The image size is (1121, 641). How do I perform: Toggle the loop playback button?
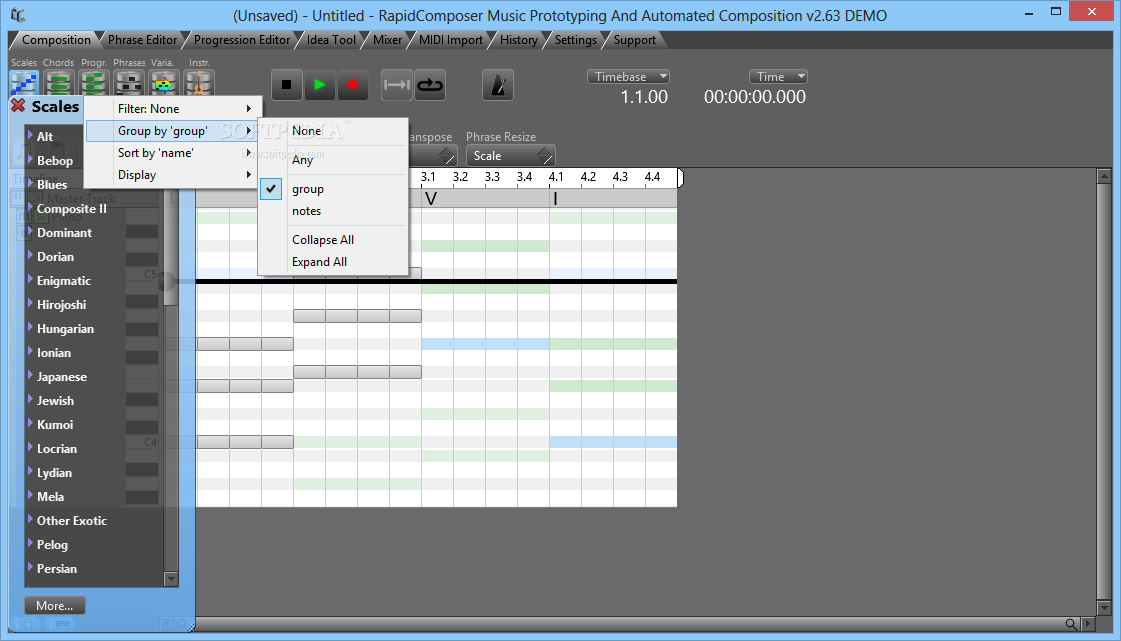click(430, 85)
